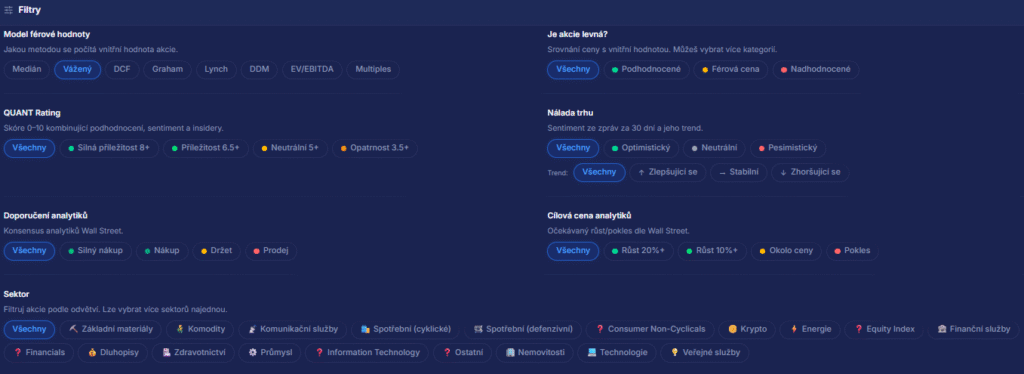The height and width of the screenshot is (374, 1024).
Task: Click the Základní materiály pickaxe icon
Action: coord(73,330)
